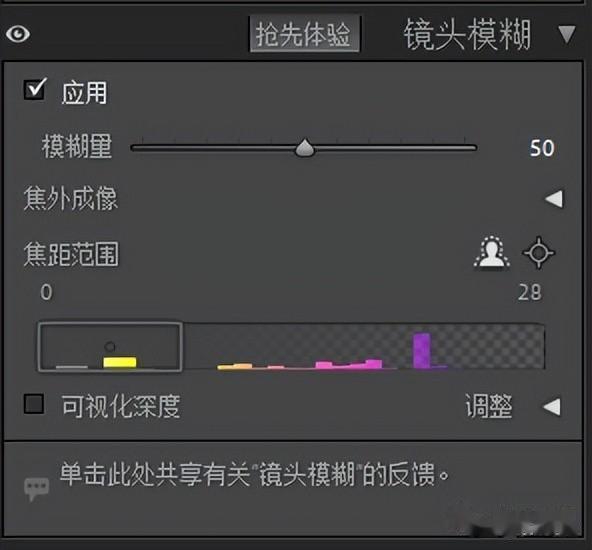Click the 抢先体验 early access badge
592x550 pixels.
coord(304,34)
